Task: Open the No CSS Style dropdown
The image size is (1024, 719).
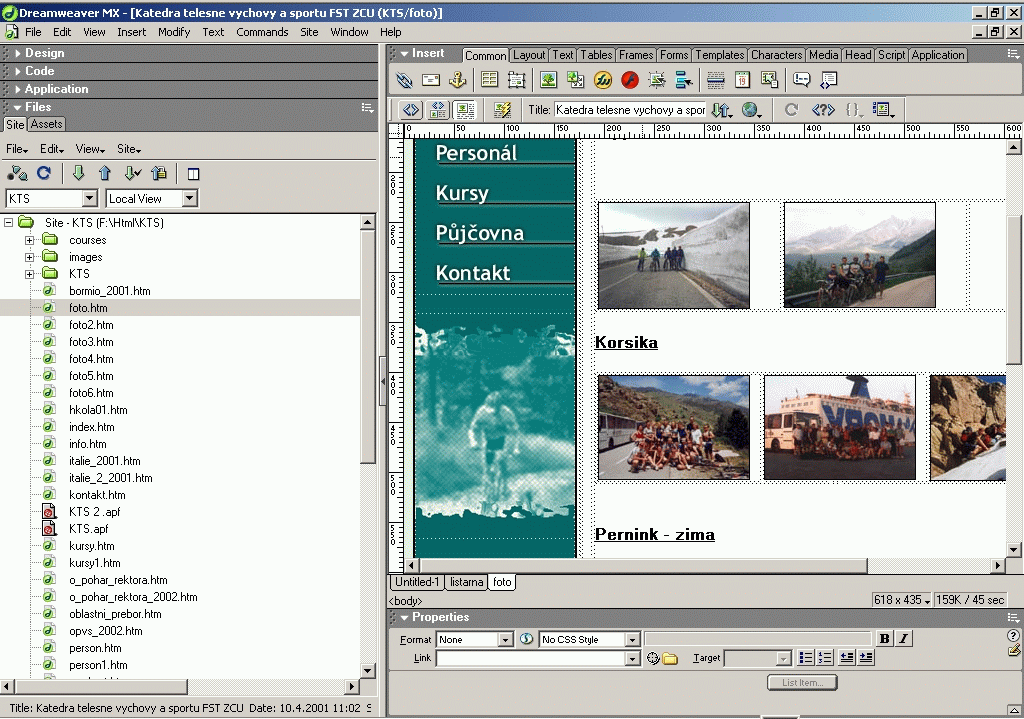Action: click(x=632, y=640)
